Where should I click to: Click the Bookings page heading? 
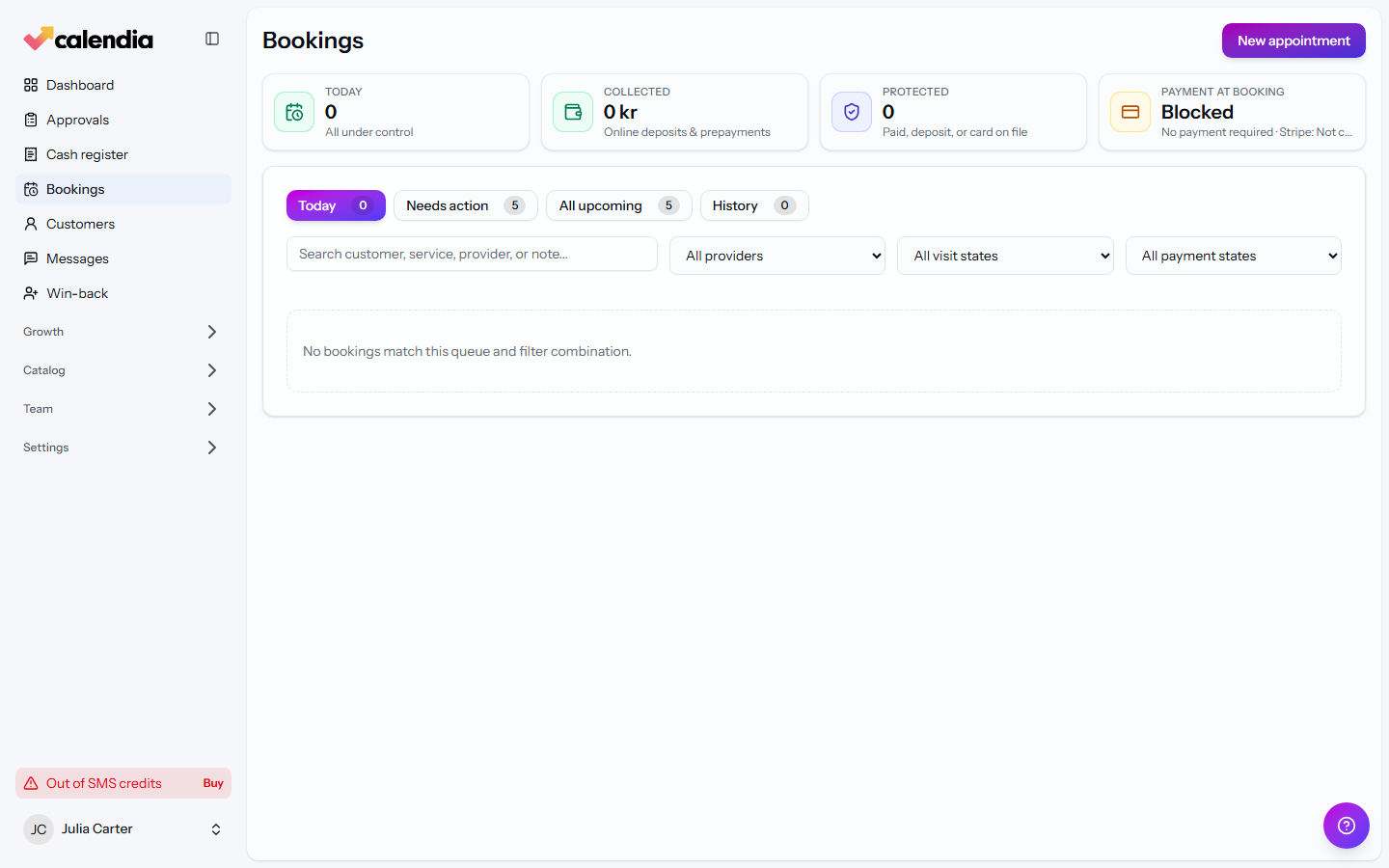click(x=313, y=41)
